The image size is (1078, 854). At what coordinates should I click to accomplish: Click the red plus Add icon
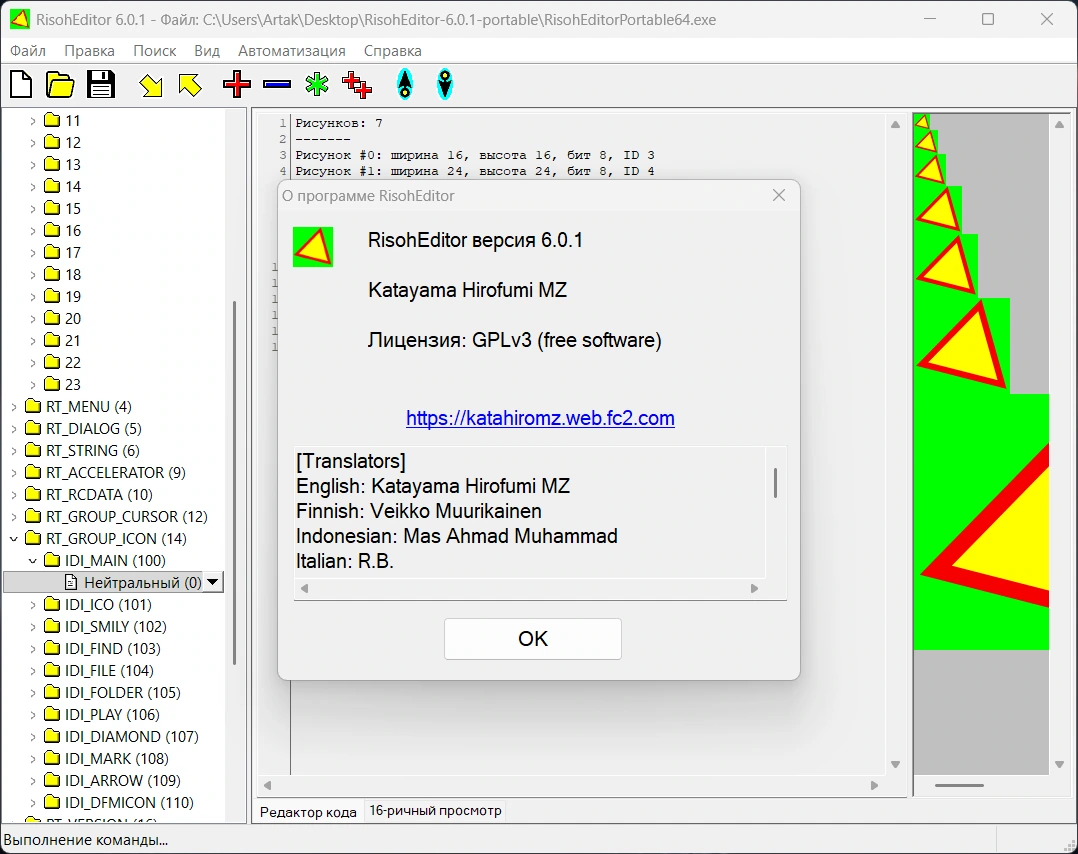point(237,85)
